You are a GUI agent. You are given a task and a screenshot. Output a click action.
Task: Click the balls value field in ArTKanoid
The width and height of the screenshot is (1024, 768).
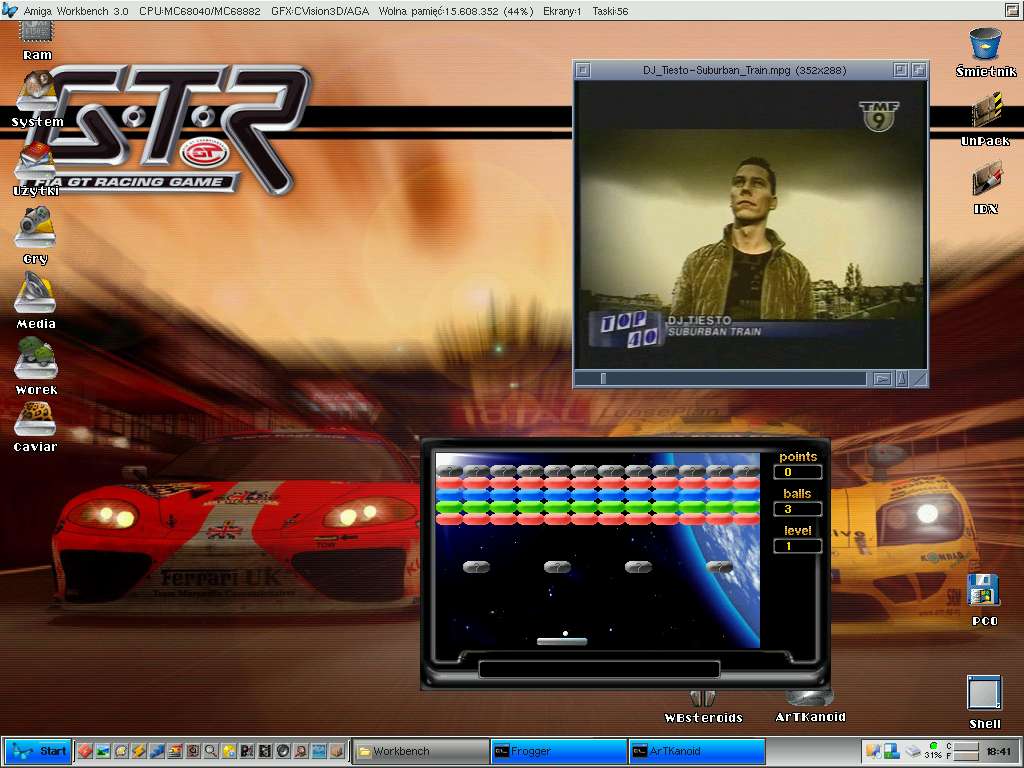click(x=797, y=509)
